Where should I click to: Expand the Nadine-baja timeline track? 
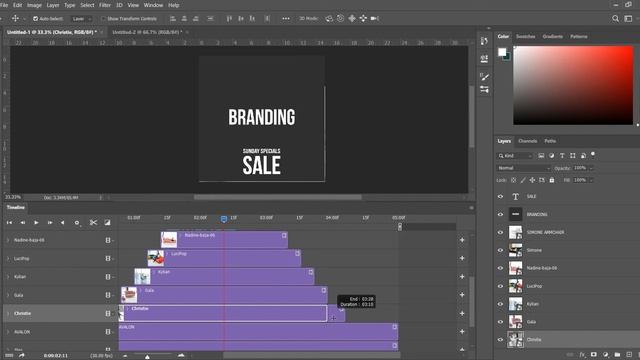pos(8,240)
